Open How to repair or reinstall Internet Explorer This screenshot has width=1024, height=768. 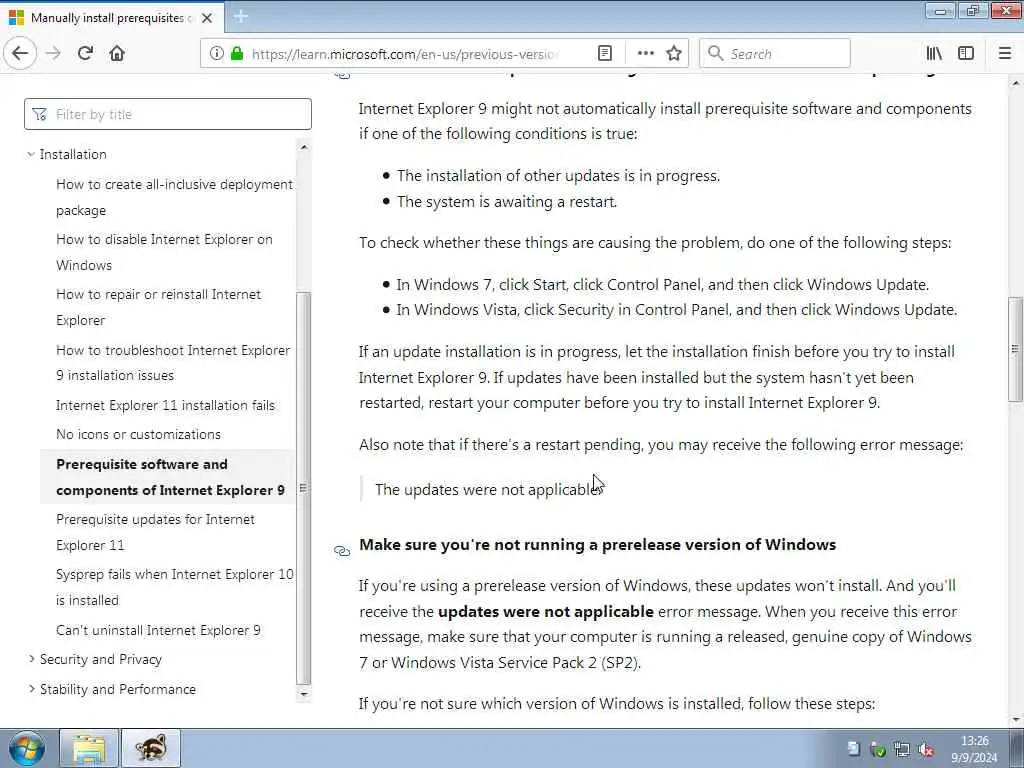(158, 307)
